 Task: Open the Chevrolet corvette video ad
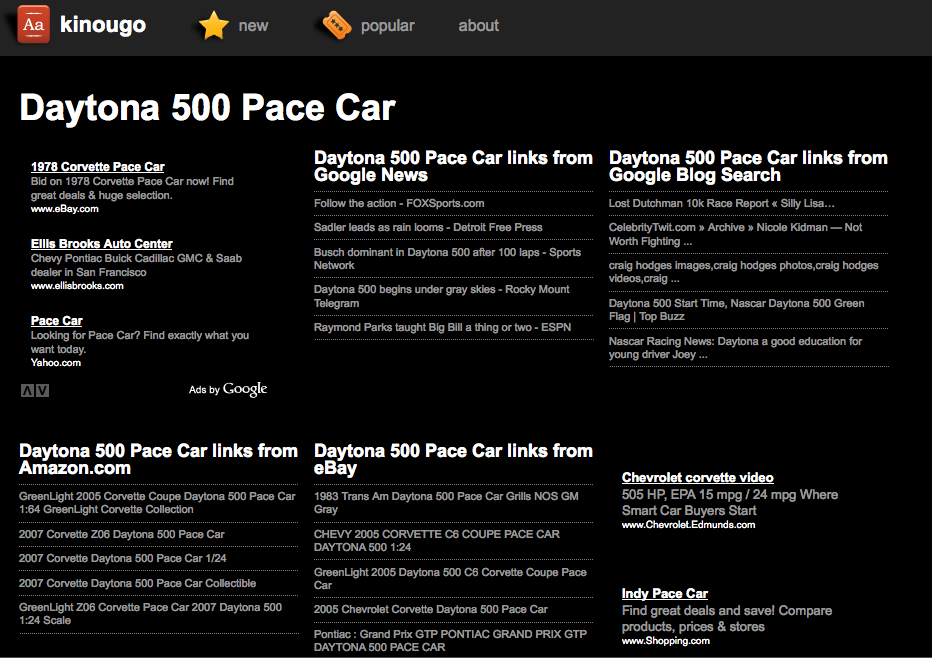pos(698,477)
